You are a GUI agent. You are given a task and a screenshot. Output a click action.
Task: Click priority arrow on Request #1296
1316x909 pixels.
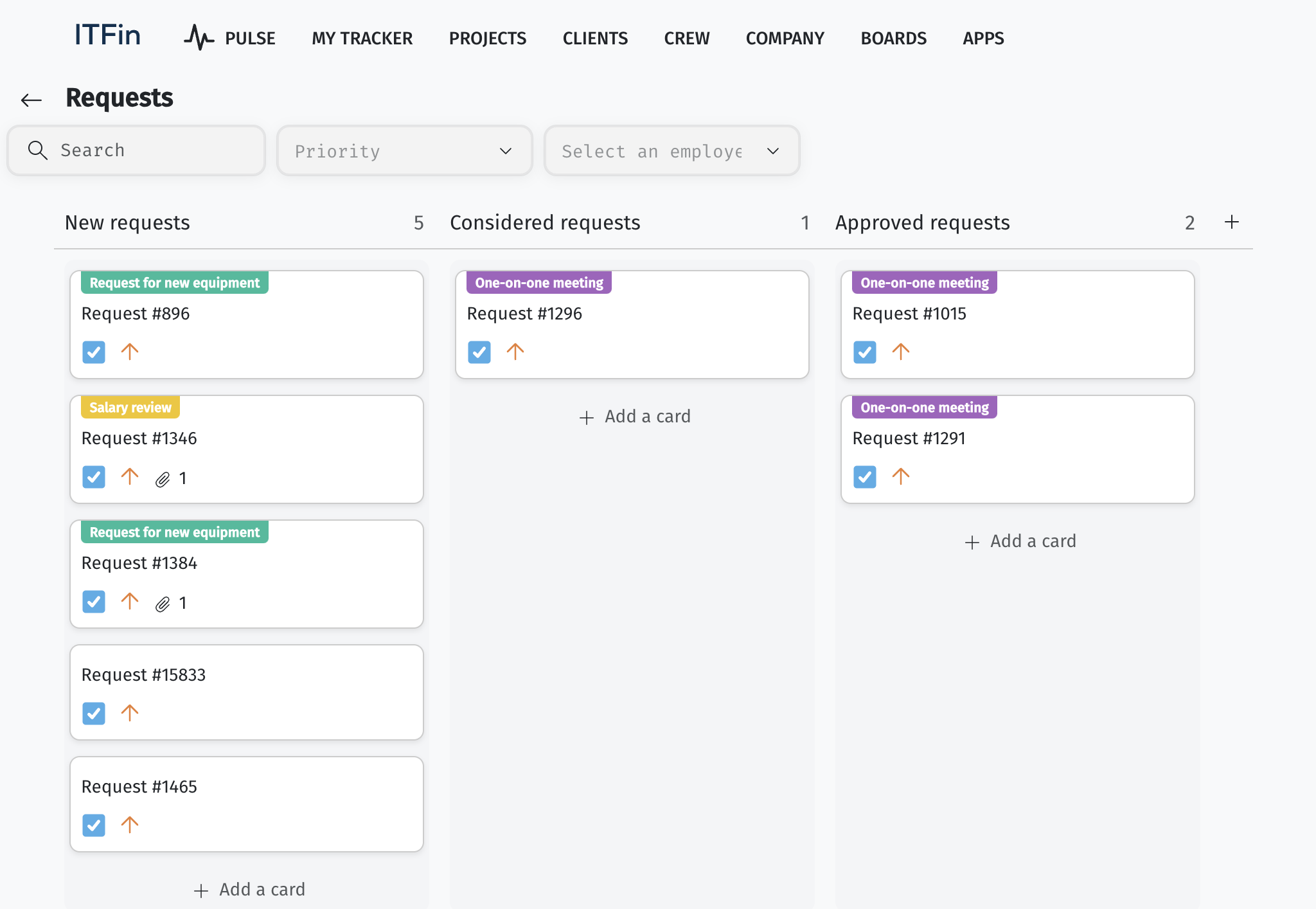click(x=515, y=352)
